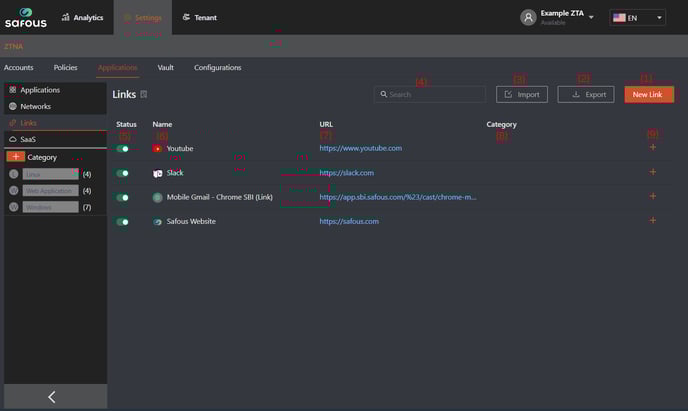Click the Safous logo
The height and width of the screenshot is (411, 688).
click(x=25, y=17)
